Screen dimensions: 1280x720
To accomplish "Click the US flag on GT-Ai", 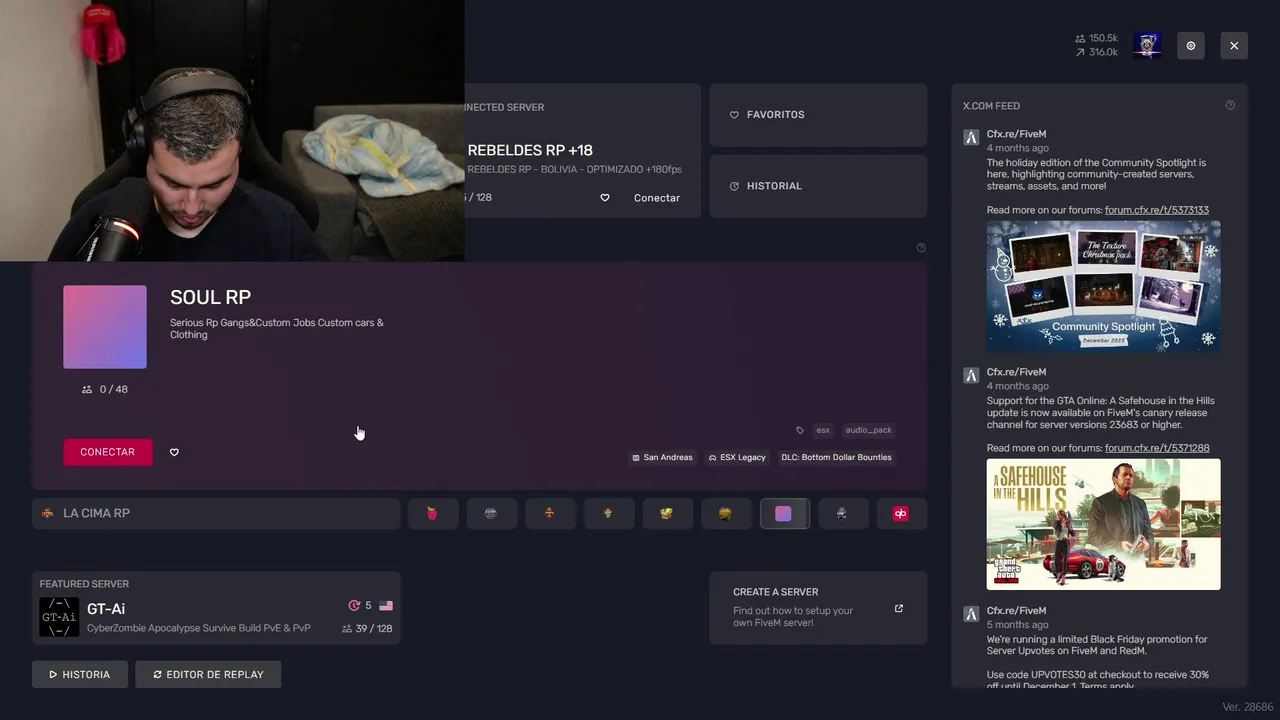I will pyautogui.click(x=386, y=606).
